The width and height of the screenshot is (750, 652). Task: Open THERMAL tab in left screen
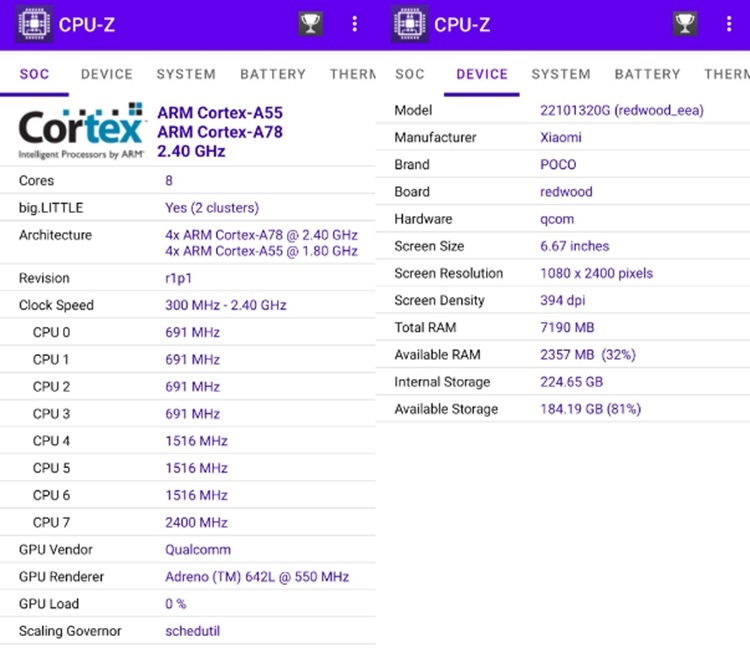[x=353, y=74]
